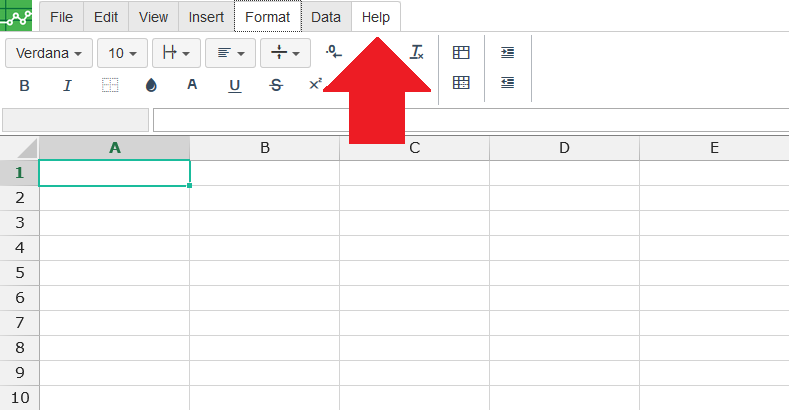
Task: Expand the font size 10 dropdown
Action: click(x=122, y=53)
